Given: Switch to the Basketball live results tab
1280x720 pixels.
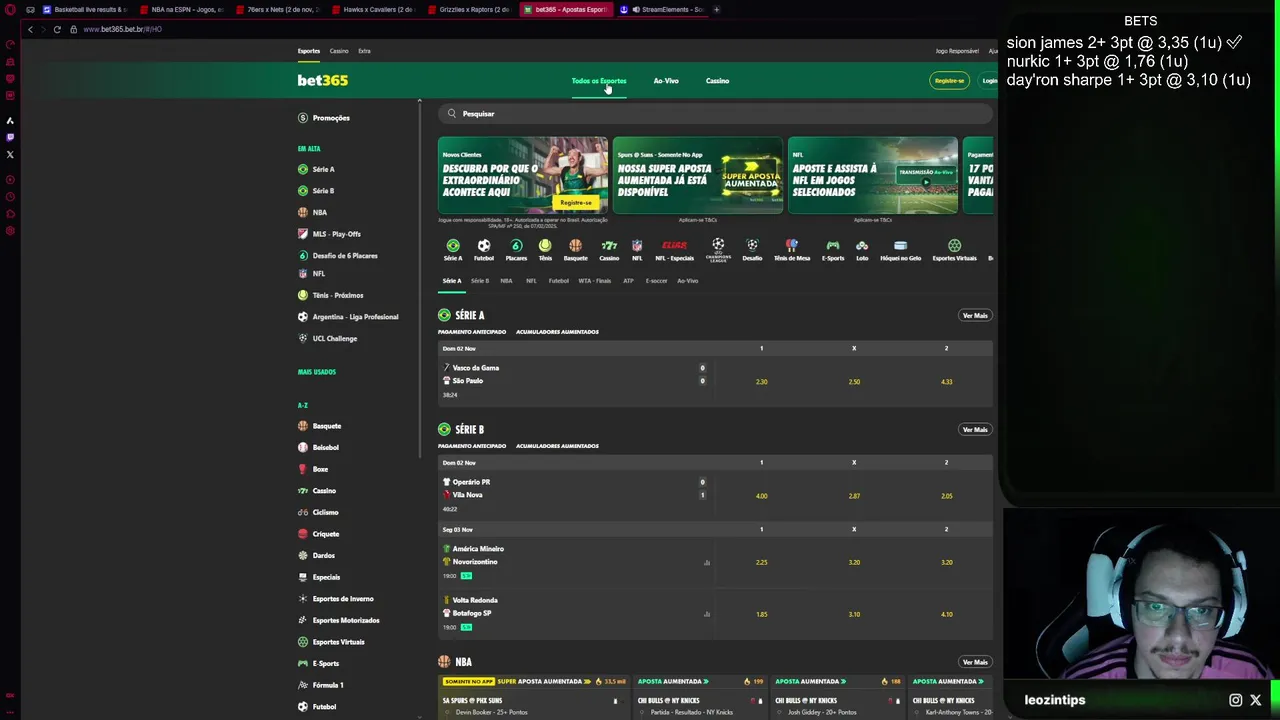Looking at the screenshot, I should tap(84, 9).
